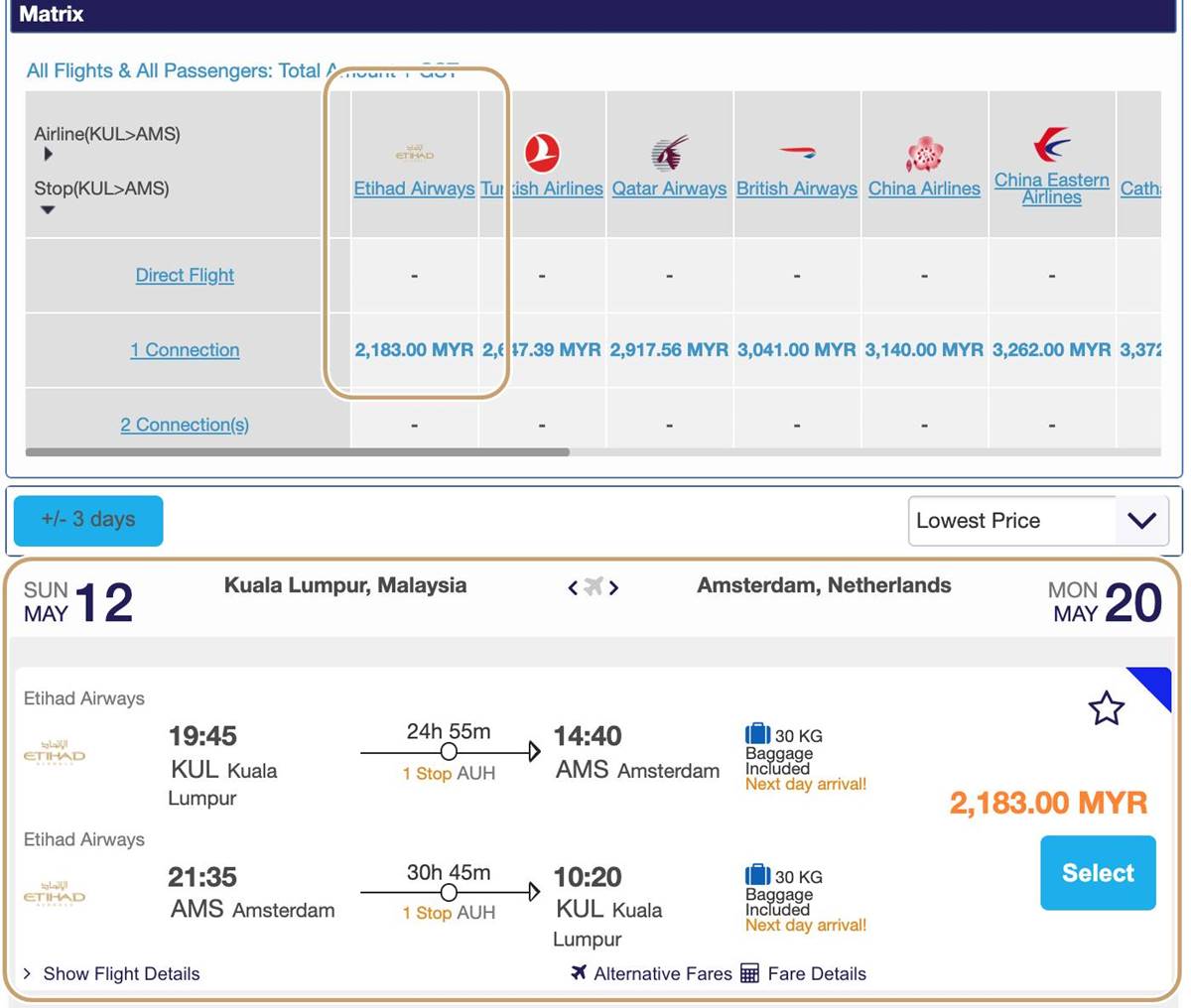
Task: Click the 19:45 departure time
Action: (202, 736)
